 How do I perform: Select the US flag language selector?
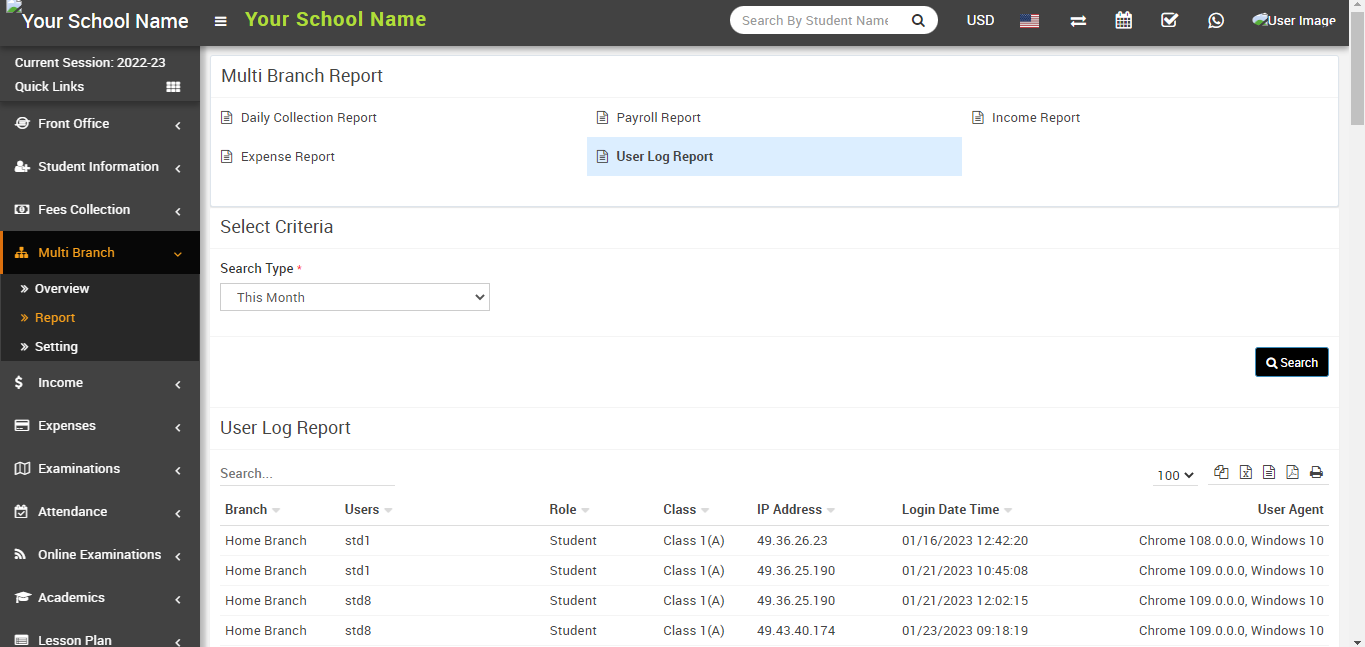click(1029, 20)
